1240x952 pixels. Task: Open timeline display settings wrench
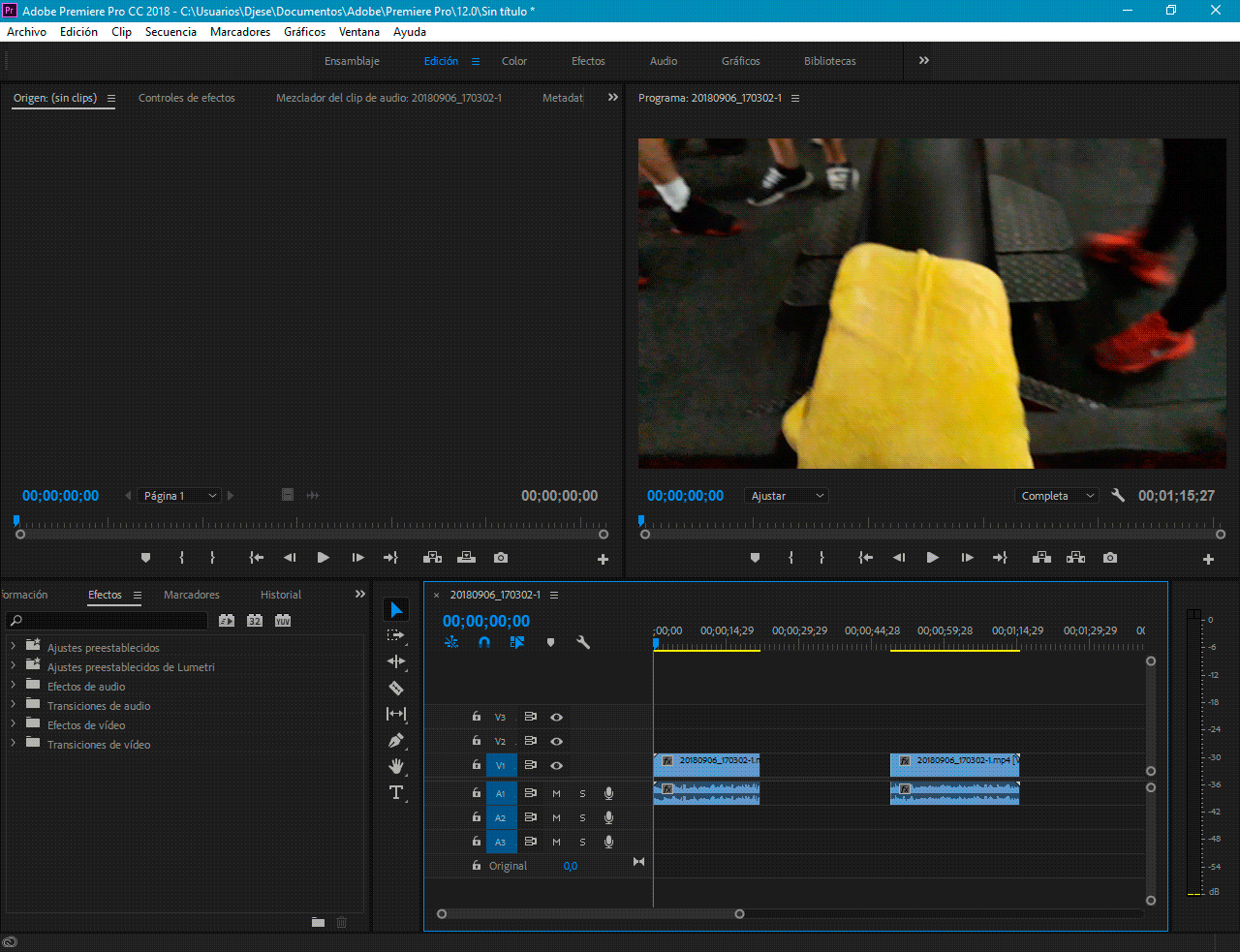[x=583, y=642]
